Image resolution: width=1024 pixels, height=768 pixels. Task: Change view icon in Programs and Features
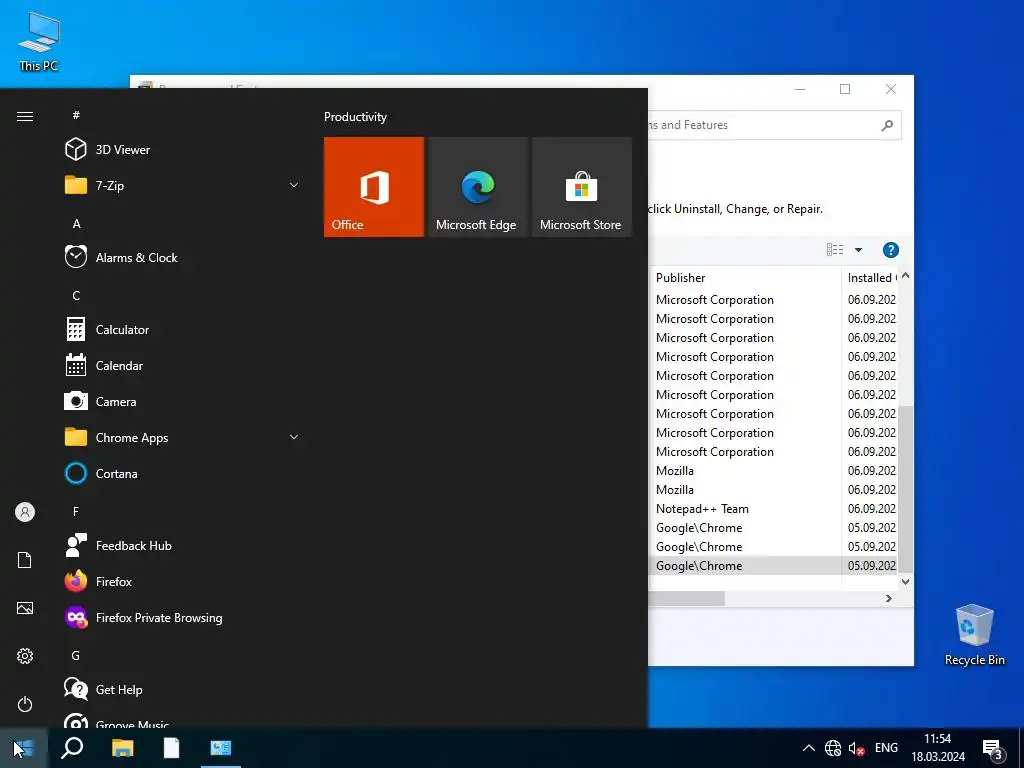(835, 249)
